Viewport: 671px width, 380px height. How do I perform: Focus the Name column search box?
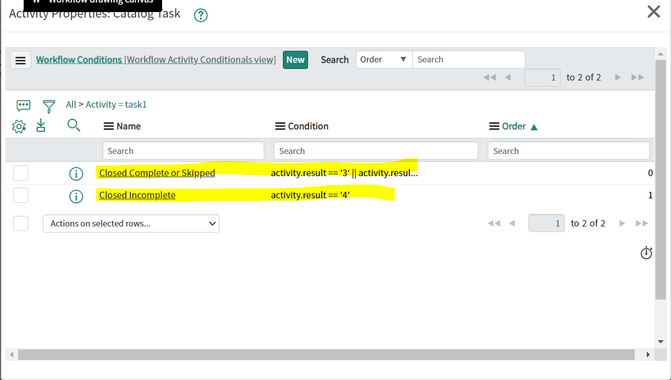183,151
